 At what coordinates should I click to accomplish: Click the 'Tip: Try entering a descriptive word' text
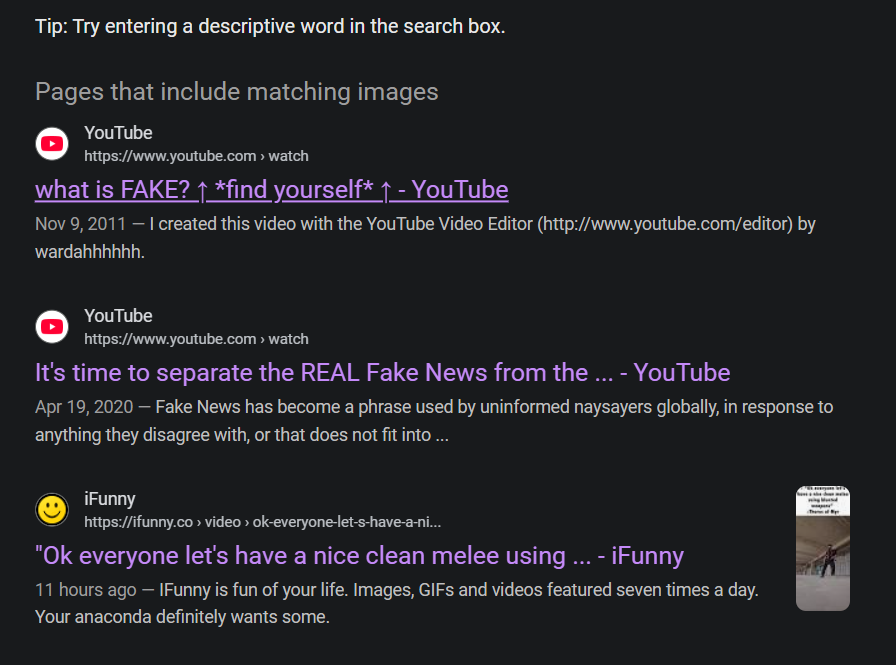[270, 26]
